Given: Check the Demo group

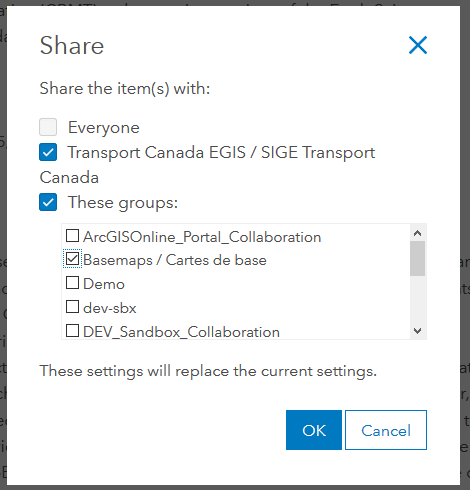Looking at the screenshot, I should coord(72,283).
